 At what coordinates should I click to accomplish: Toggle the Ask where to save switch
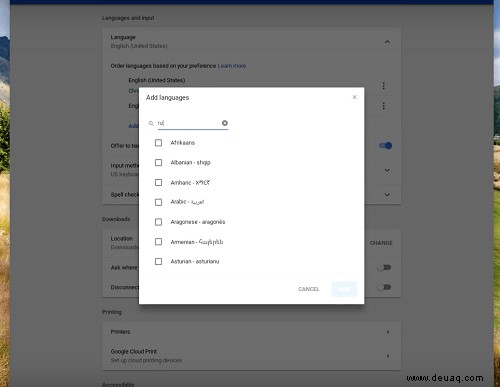coord(384,267)
